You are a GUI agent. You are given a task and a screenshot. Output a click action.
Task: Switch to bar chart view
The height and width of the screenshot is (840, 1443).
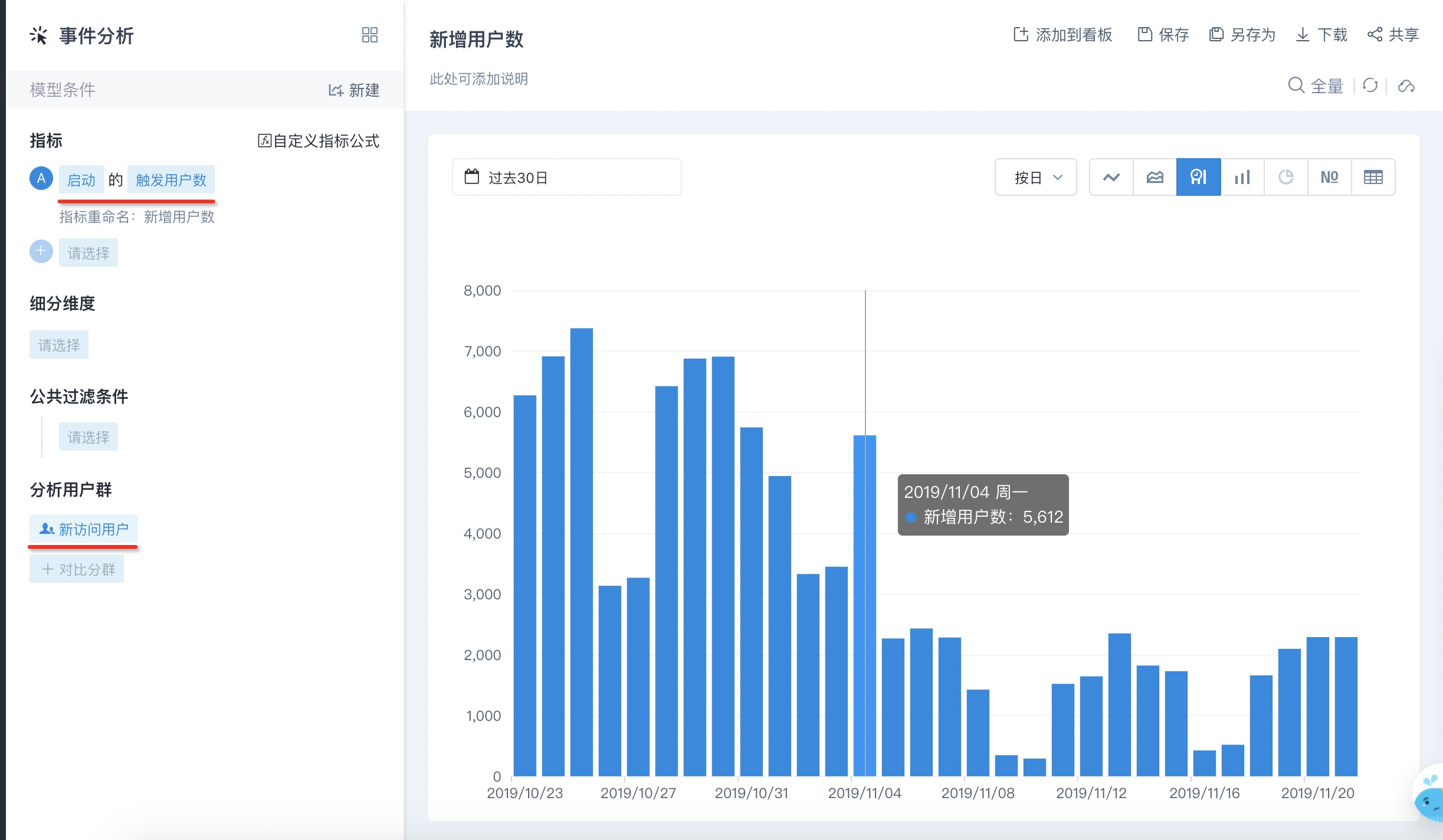coord(1242,177)
